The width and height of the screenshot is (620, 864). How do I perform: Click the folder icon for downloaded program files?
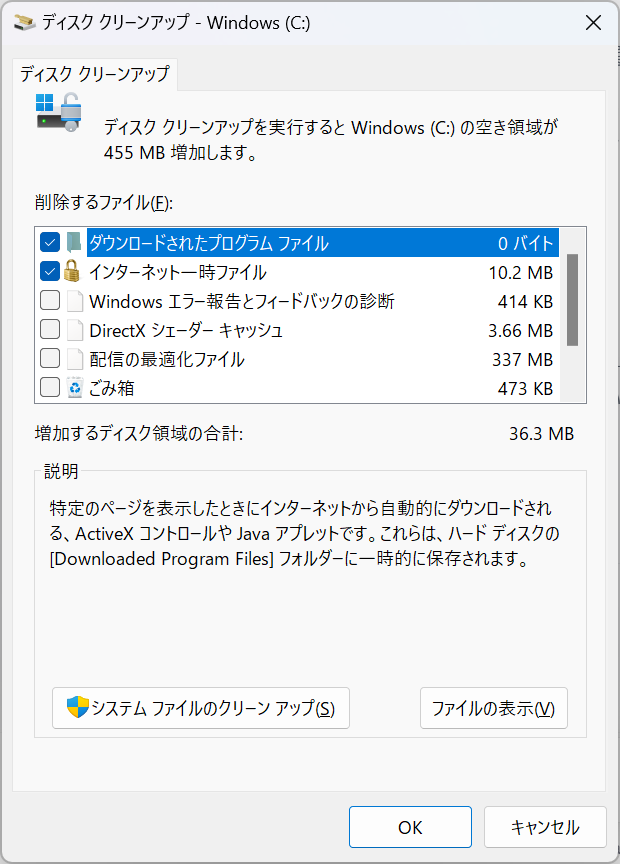coord(74,242)
